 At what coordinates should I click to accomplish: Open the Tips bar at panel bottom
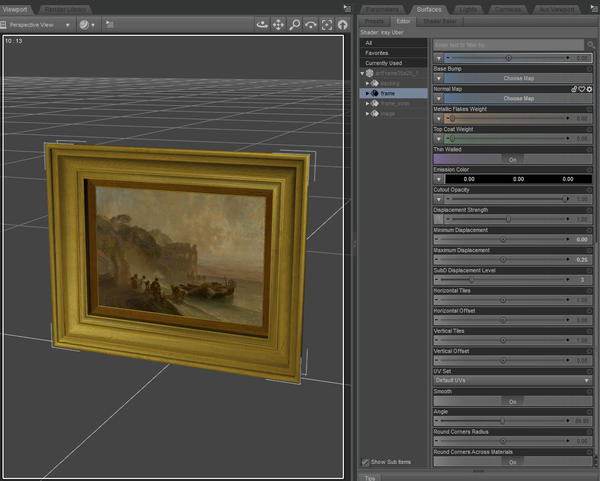click(370, 478)
